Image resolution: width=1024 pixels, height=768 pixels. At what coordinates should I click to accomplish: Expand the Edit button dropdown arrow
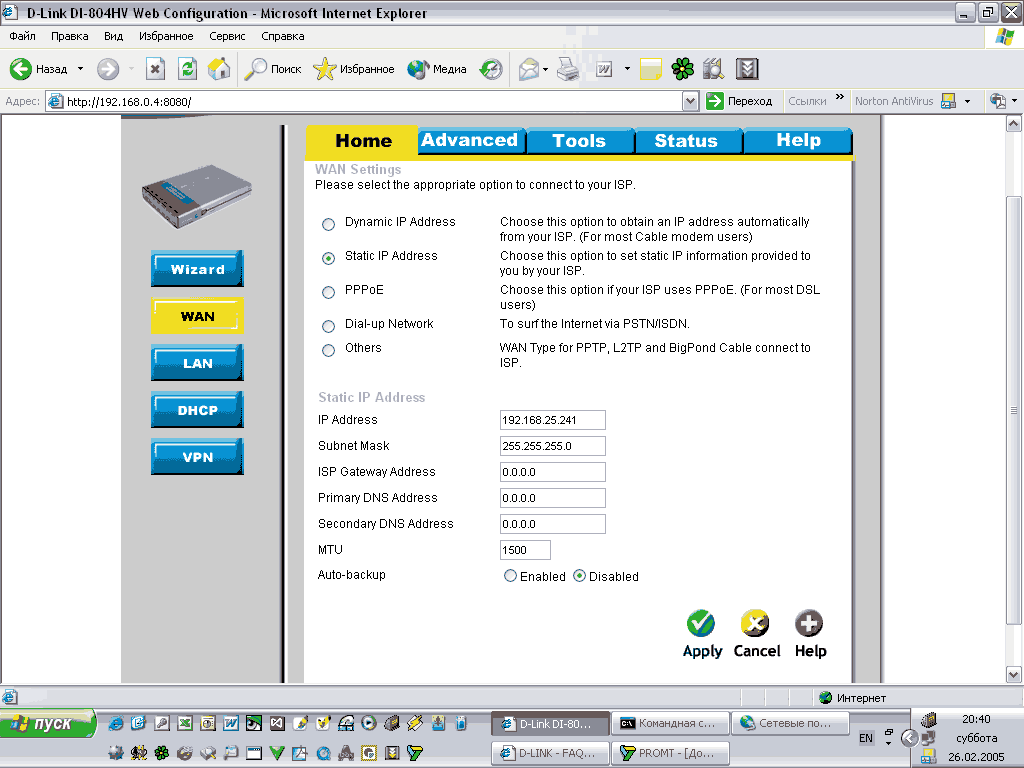627,69
